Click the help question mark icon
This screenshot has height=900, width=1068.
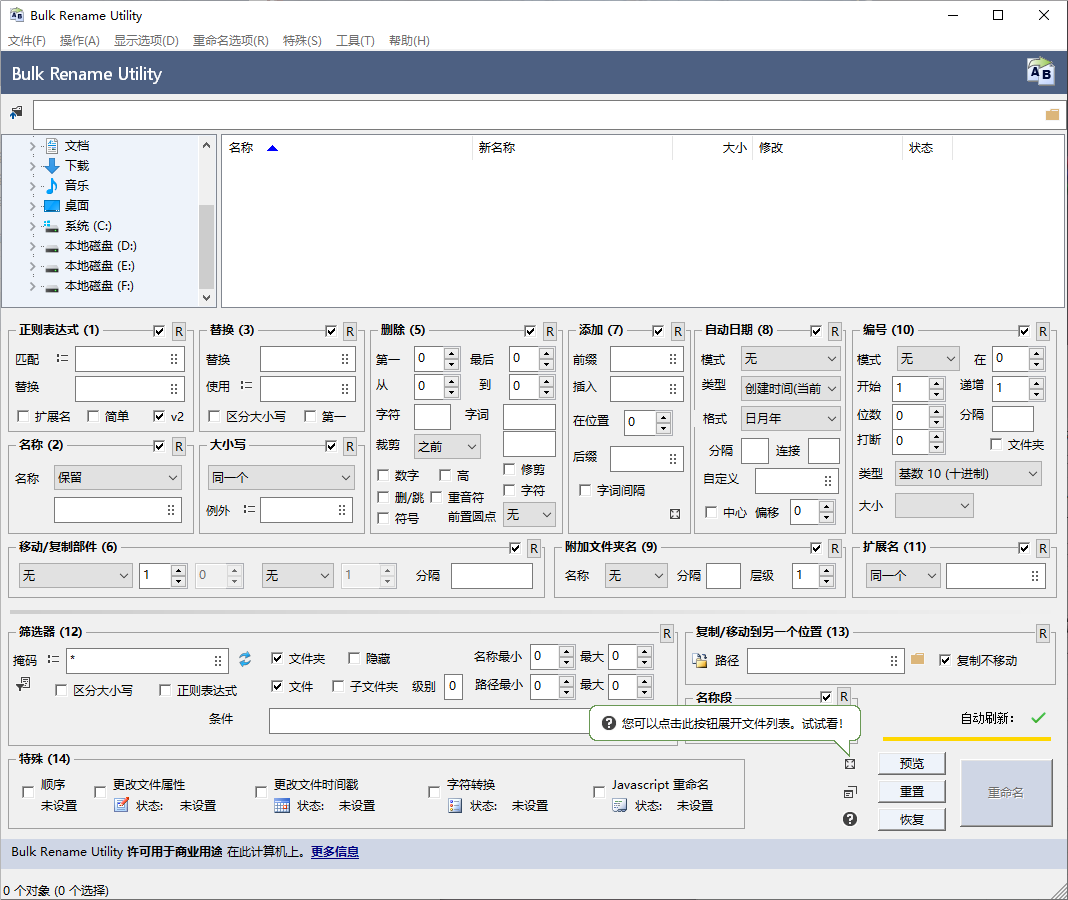pos(850,819)
